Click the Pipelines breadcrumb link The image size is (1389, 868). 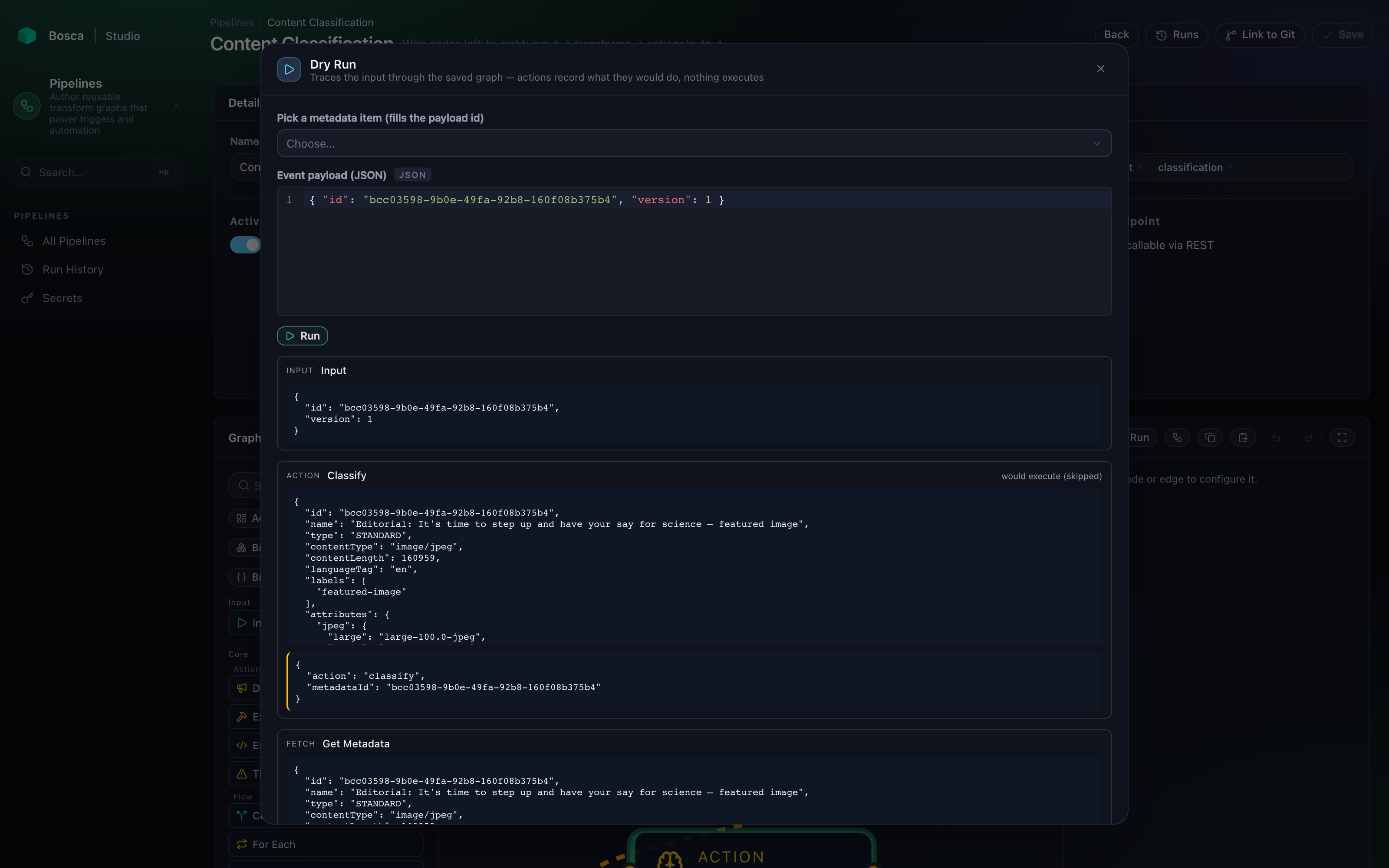[x=231, y=23]
